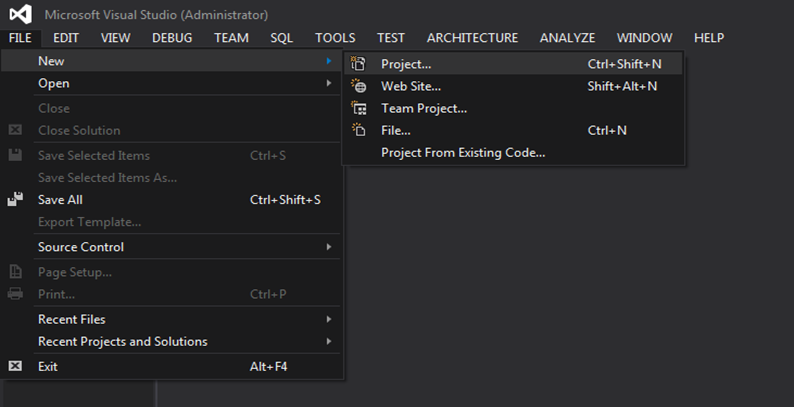This screenshot has height=407, width=794.
Task: Open the ANALYZE menu
Action: click(568, 38)
